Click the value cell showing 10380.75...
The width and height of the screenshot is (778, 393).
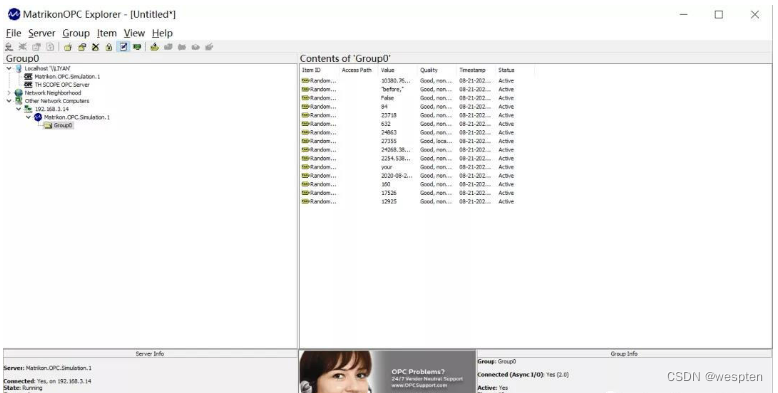(396, 81)
